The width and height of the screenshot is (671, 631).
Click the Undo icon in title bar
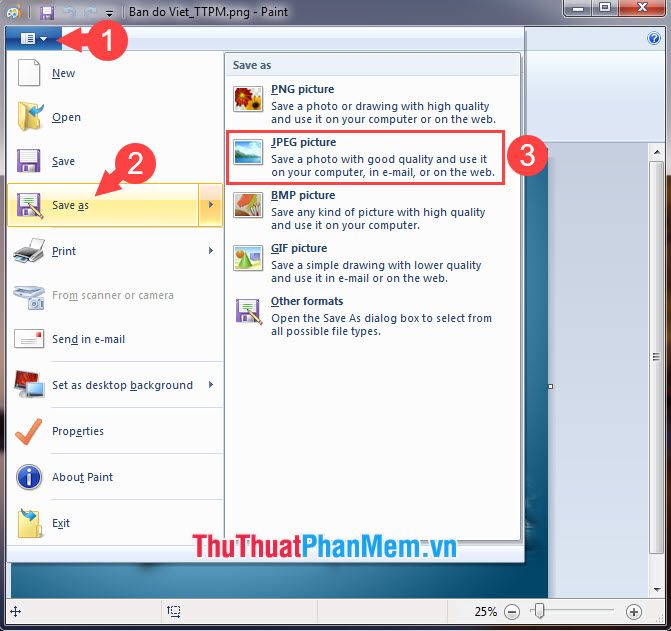pos(70,12)
